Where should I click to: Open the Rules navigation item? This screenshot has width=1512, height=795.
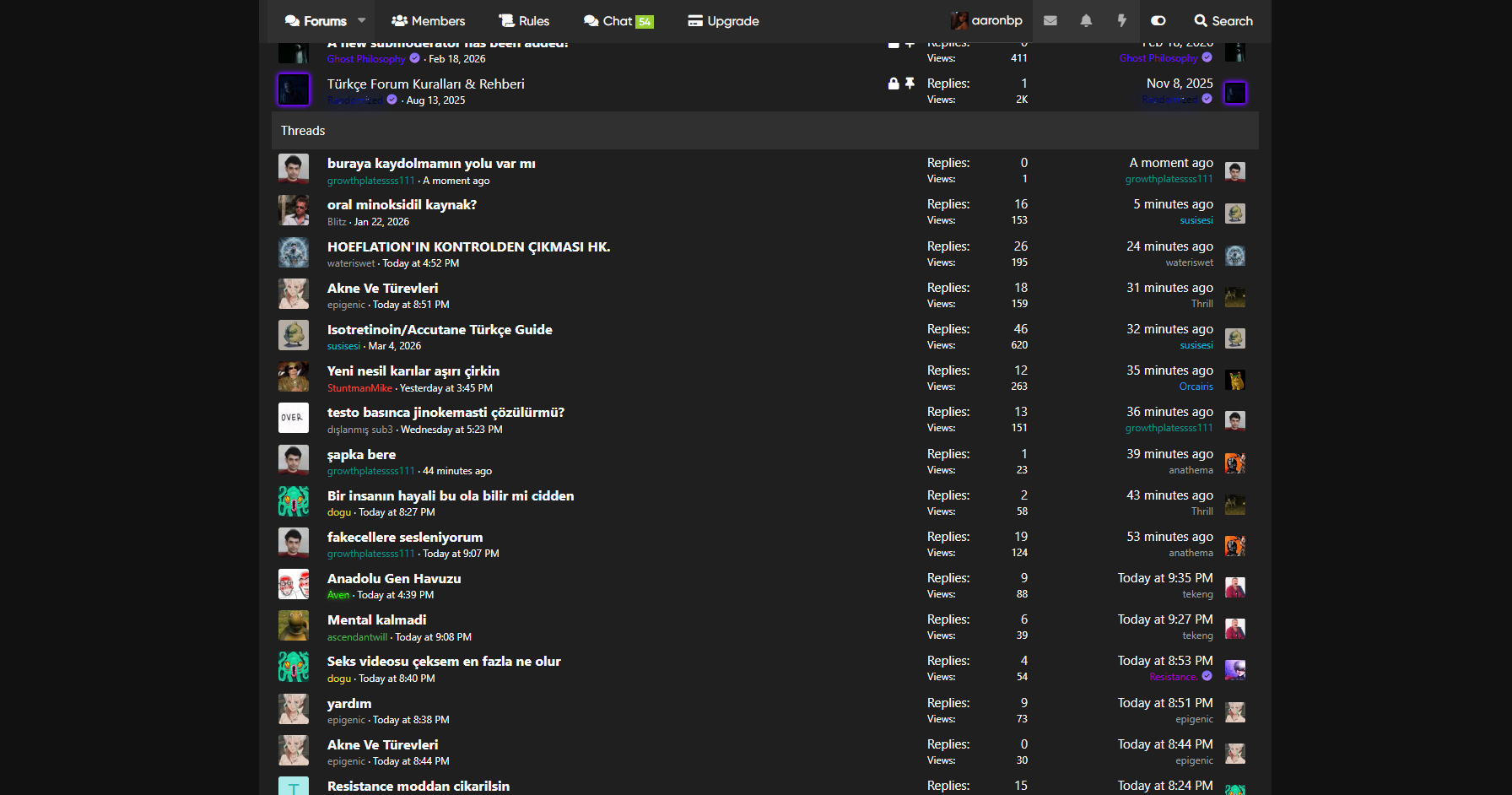(x=524, y=21)
